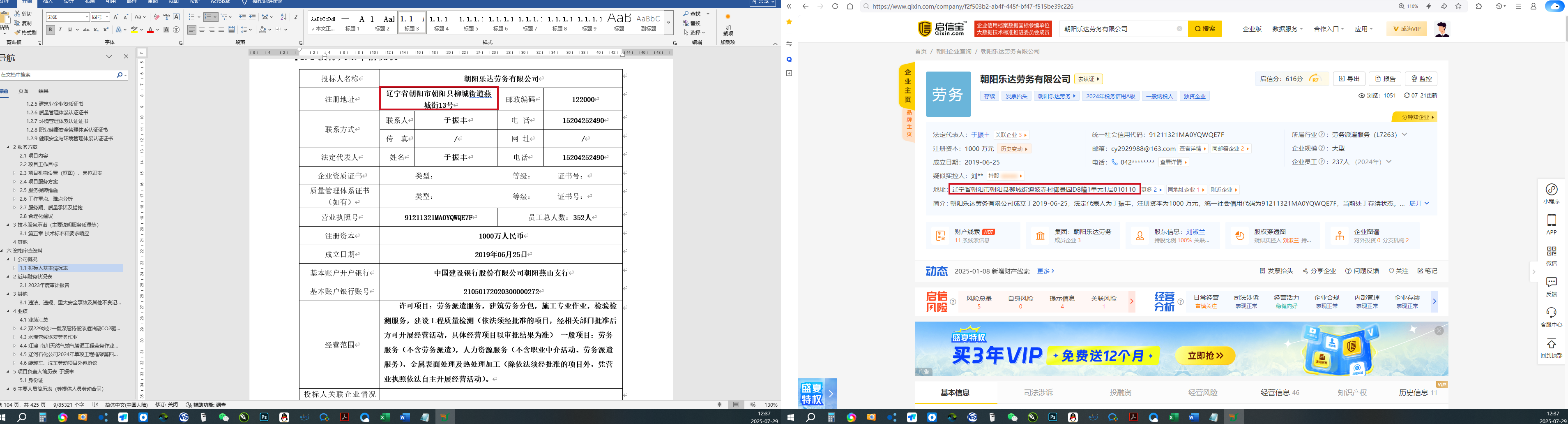
Task: Switch to Read Mode view in status bar
Action: tap(719, 405)
